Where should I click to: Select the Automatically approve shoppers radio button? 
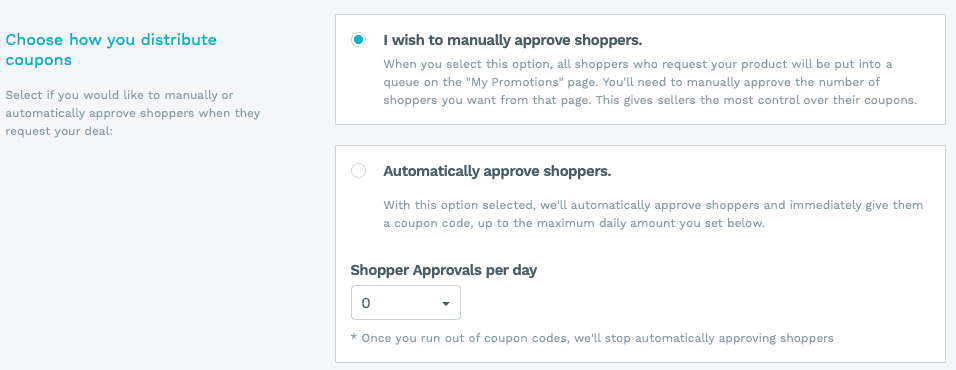[358, 171]
